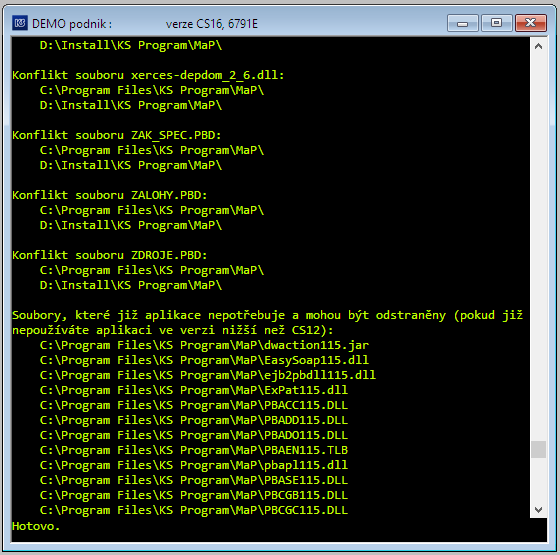Click the line 'Konflikt souboru ZAK_SPEC.PBD:'

(x=116, y=135)
